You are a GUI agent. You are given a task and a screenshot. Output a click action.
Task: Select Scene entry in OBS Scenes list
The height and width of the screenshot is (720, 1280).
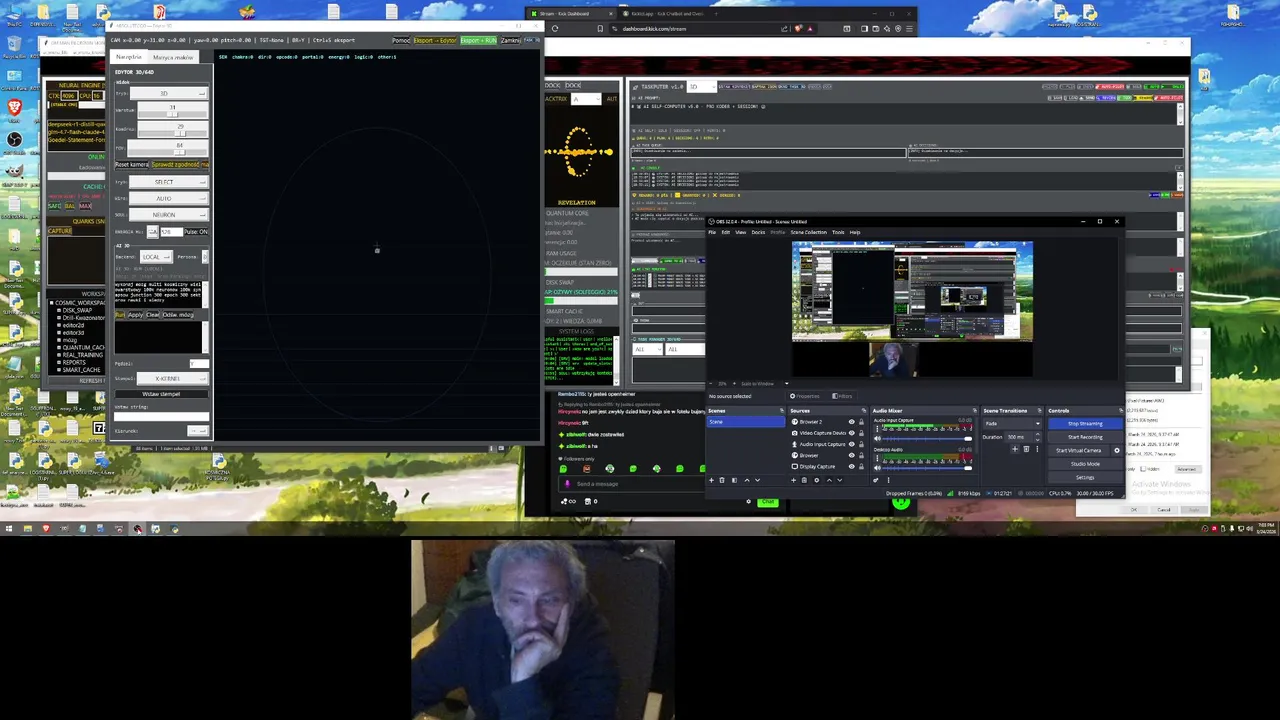click(x=746, y=422)
